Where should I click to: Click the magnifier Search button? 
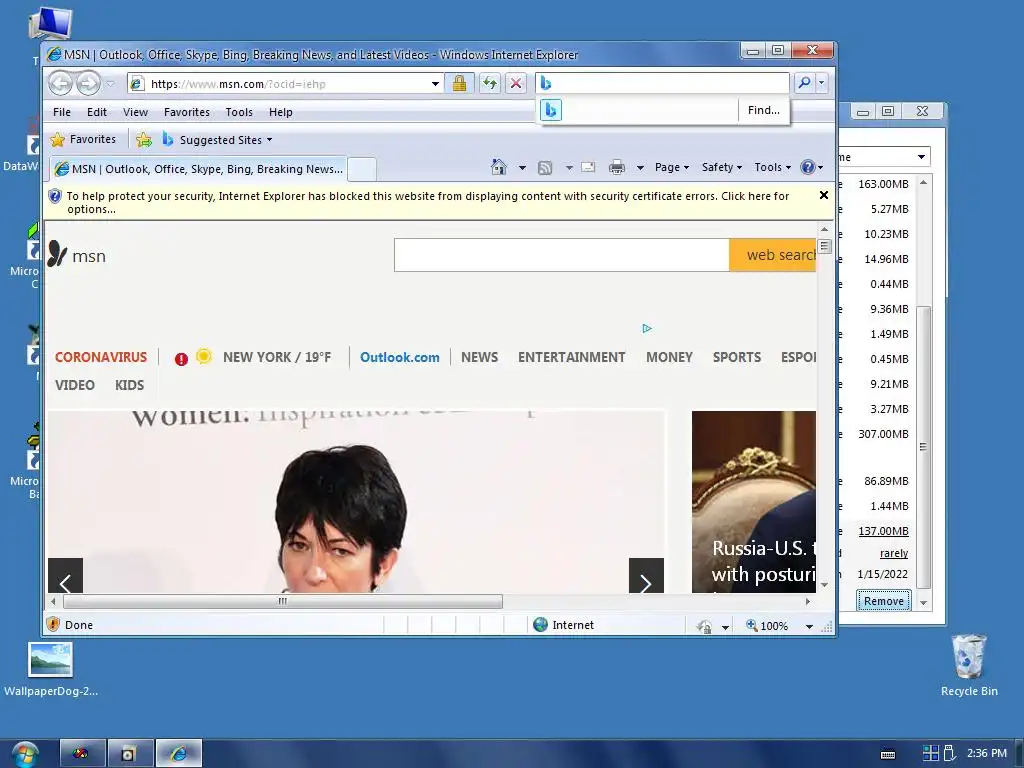[805, 83]
